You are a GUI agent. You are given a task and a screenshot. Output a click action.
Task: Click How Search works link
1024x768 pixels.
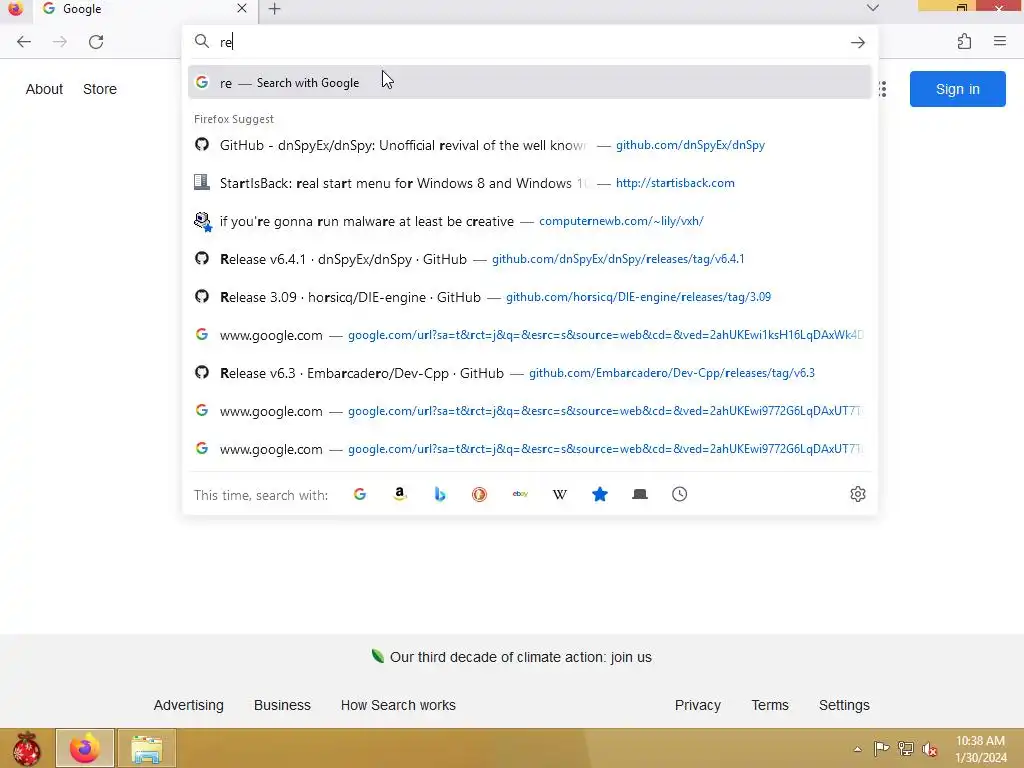point(398,705)
